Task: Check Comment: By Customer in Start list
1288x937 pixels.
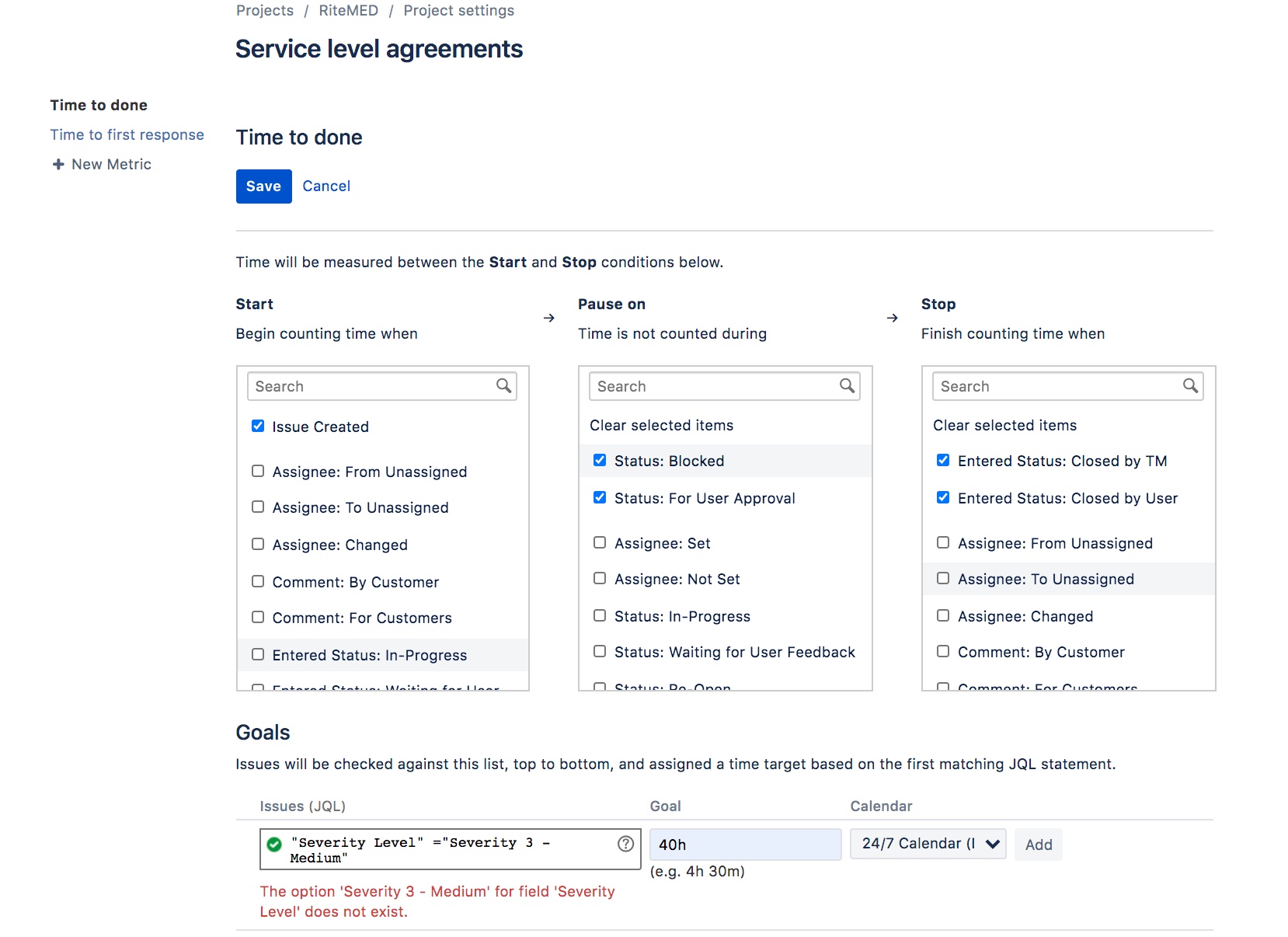Action: coord(258,581)
